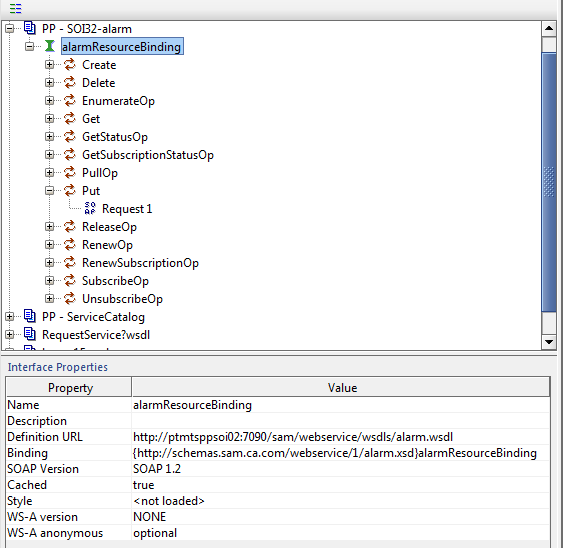Click the Create operation arrows icon

[x=70, y=64]
